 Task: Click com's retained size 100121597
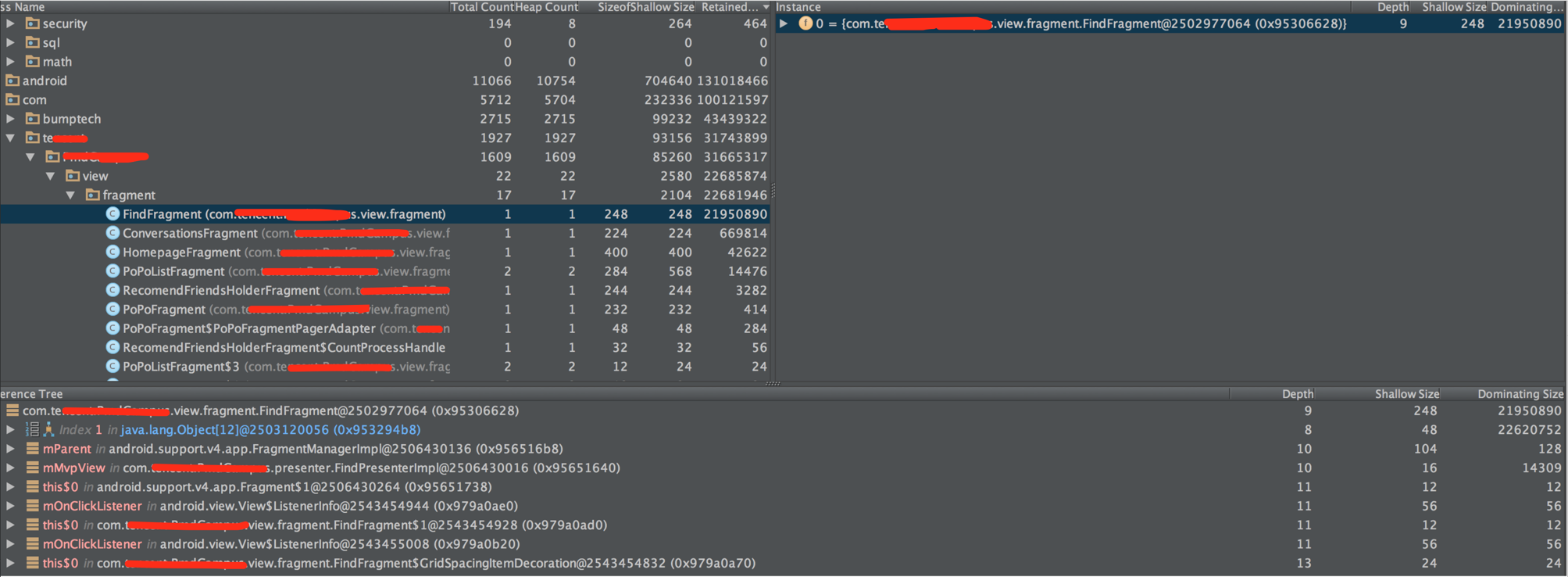[x=733, y=99]
